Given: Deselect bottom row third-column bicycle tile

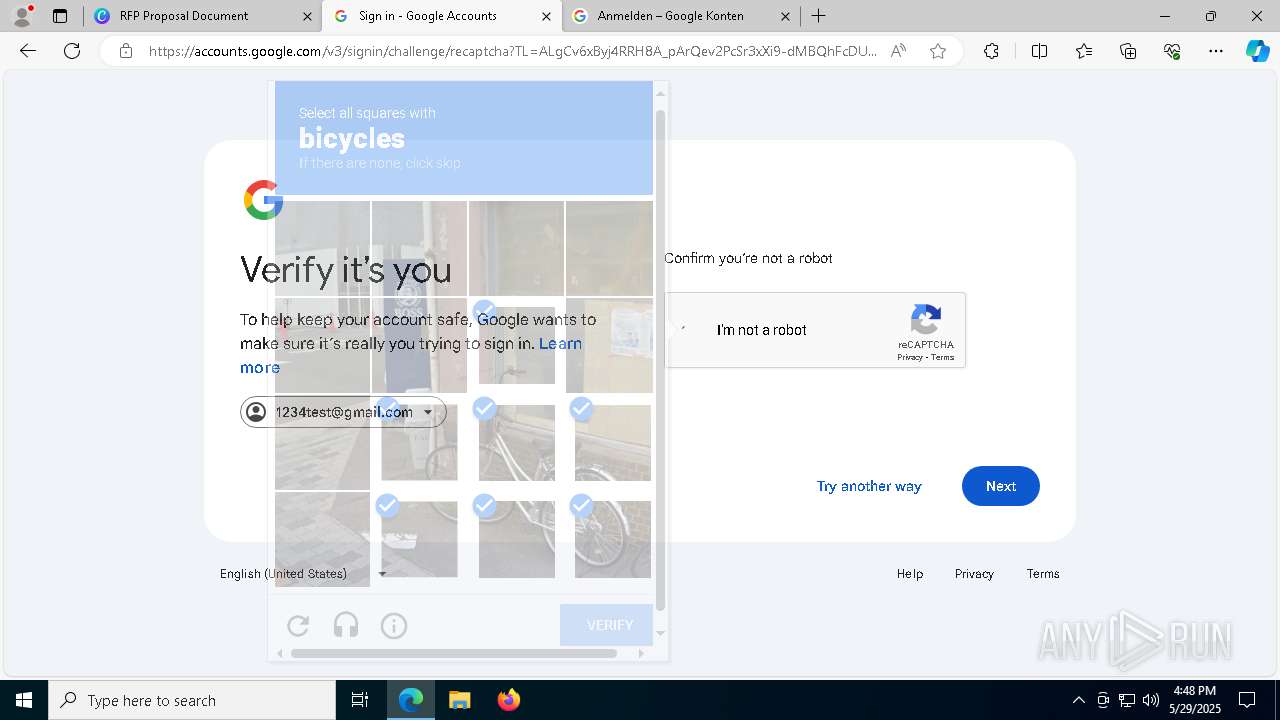Looking at the screenshot, I should [517, 539].
